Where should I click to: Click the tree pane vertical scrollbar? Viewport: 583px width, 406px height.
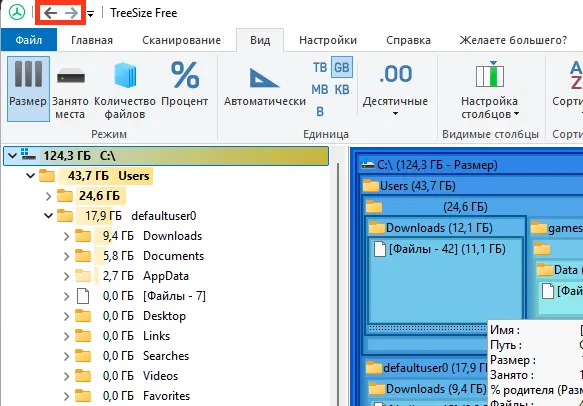338,283
